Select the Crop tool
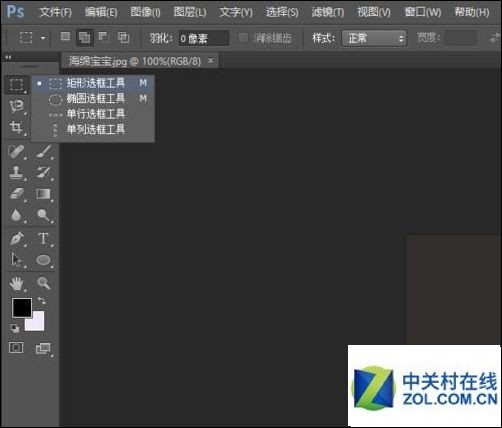This screenshot has height=428, width=502. point(16,127)
